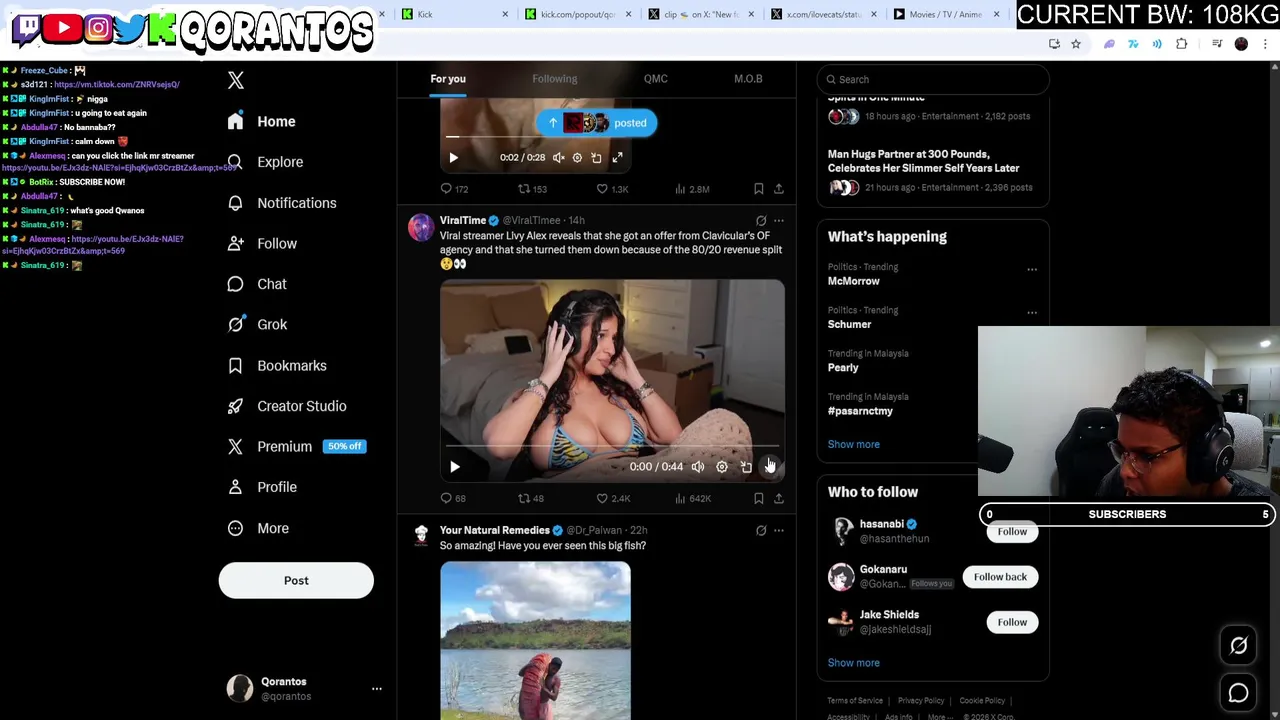Viewport: 1280px width, 720px height.
Task: Open Notifications page
Action: coord(281,203)
